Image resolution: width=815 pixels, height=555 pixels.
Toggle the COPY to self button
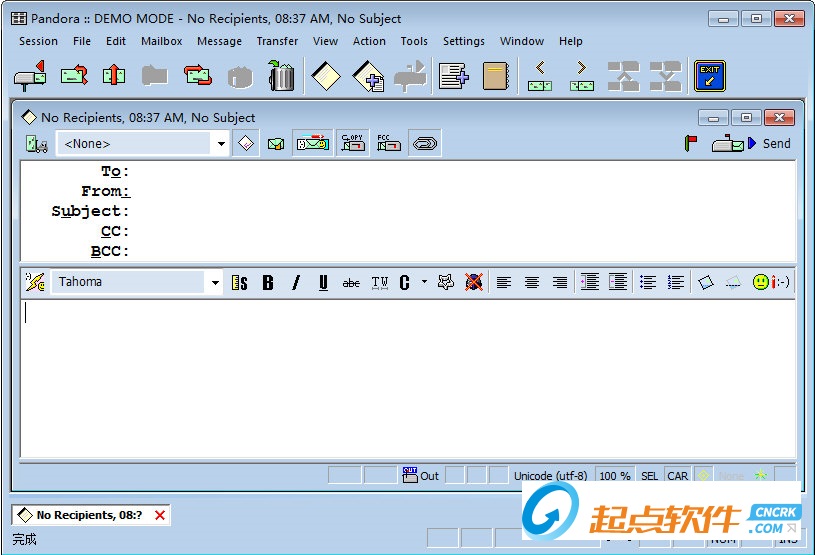[x=353, y=143]
